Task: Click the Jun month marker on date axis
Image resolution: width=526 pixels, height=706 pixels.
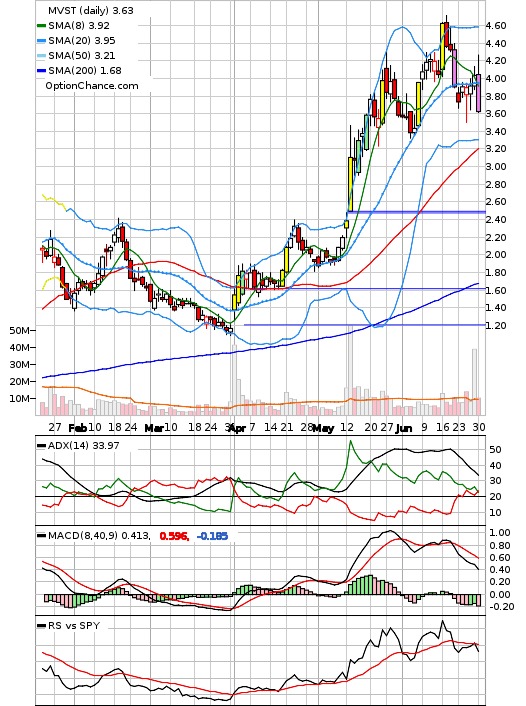Action: tap(404, 428)
